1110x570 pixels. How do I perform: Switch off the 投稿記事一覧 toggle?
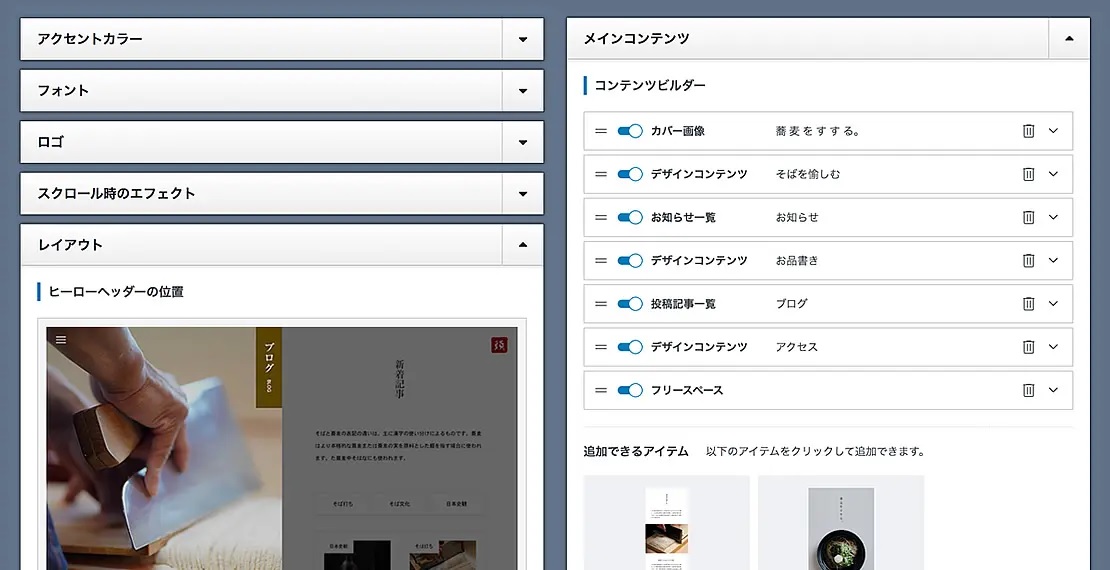point(630,304)
